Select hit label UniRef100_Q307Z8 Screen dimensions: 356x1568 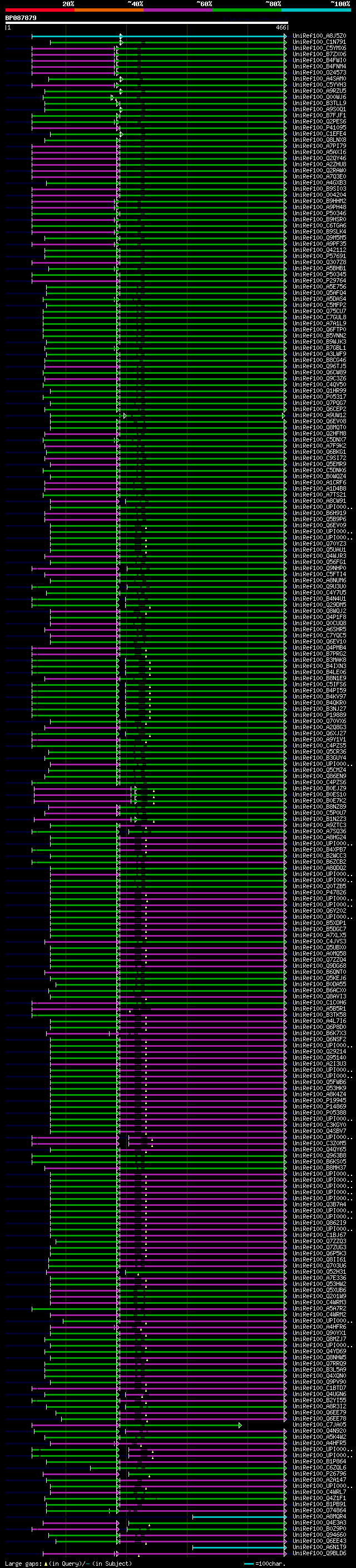319,262
